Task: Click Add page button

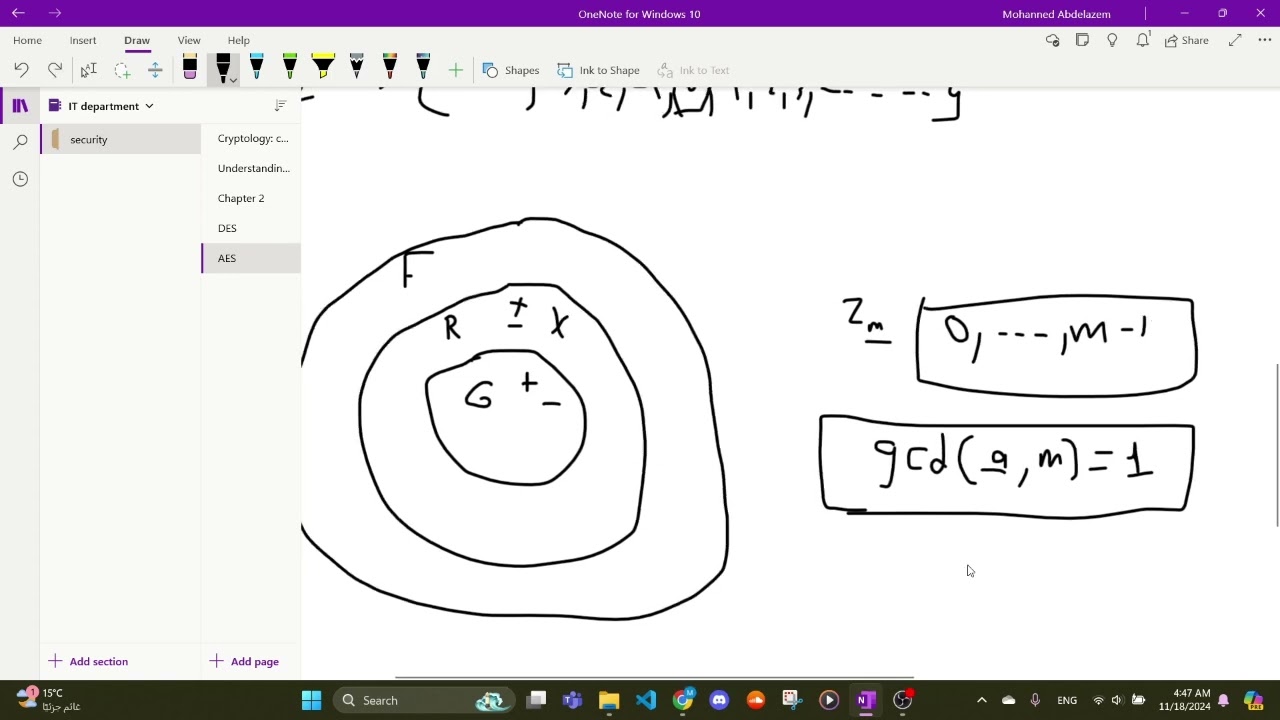Action: click(244, 661)
